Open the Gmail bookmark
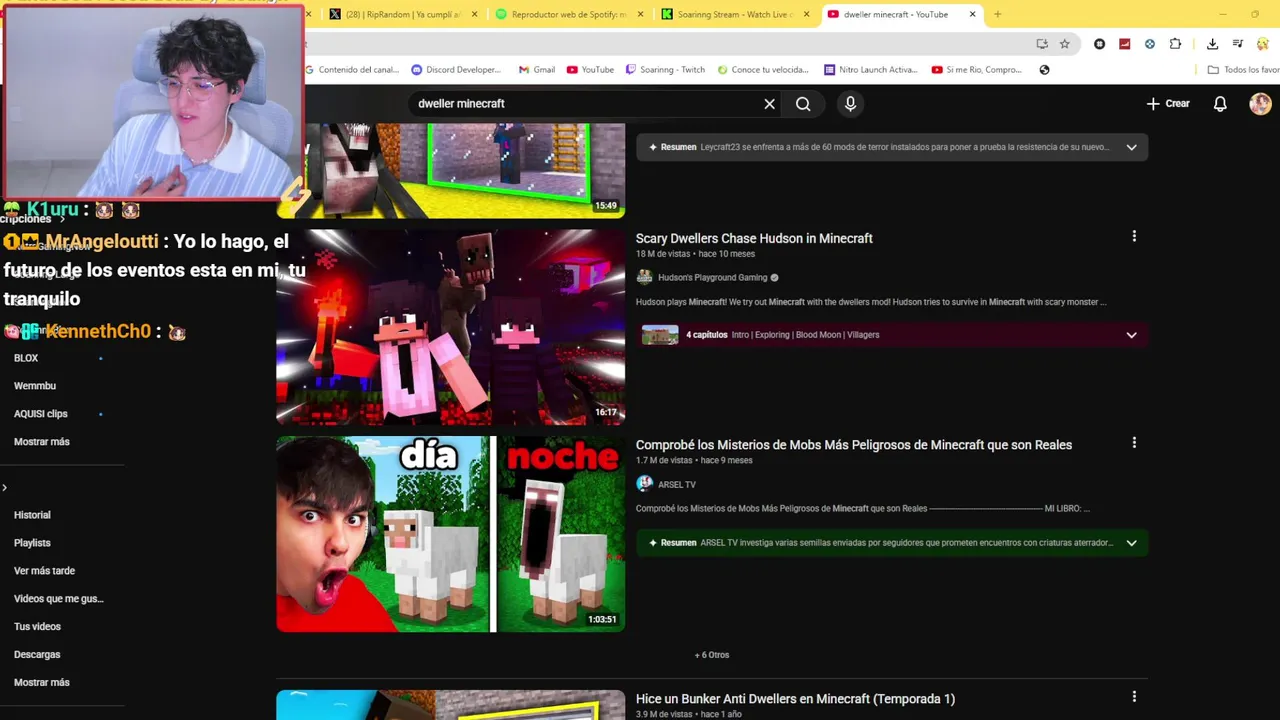1280x720 pixels. coord(537,70)
